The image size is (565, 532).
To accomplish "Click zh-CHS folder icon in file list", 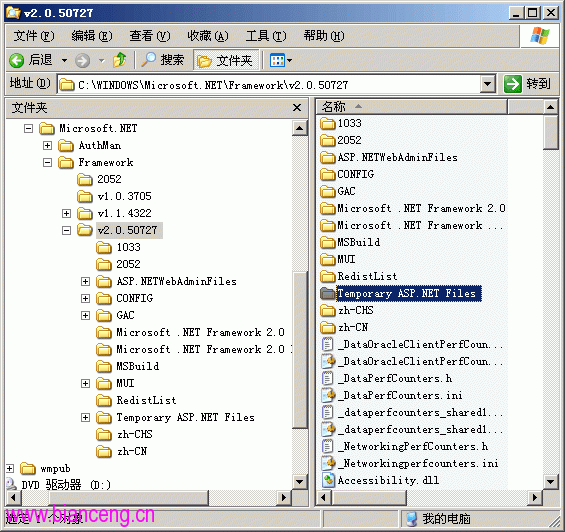I will [327, 310].
